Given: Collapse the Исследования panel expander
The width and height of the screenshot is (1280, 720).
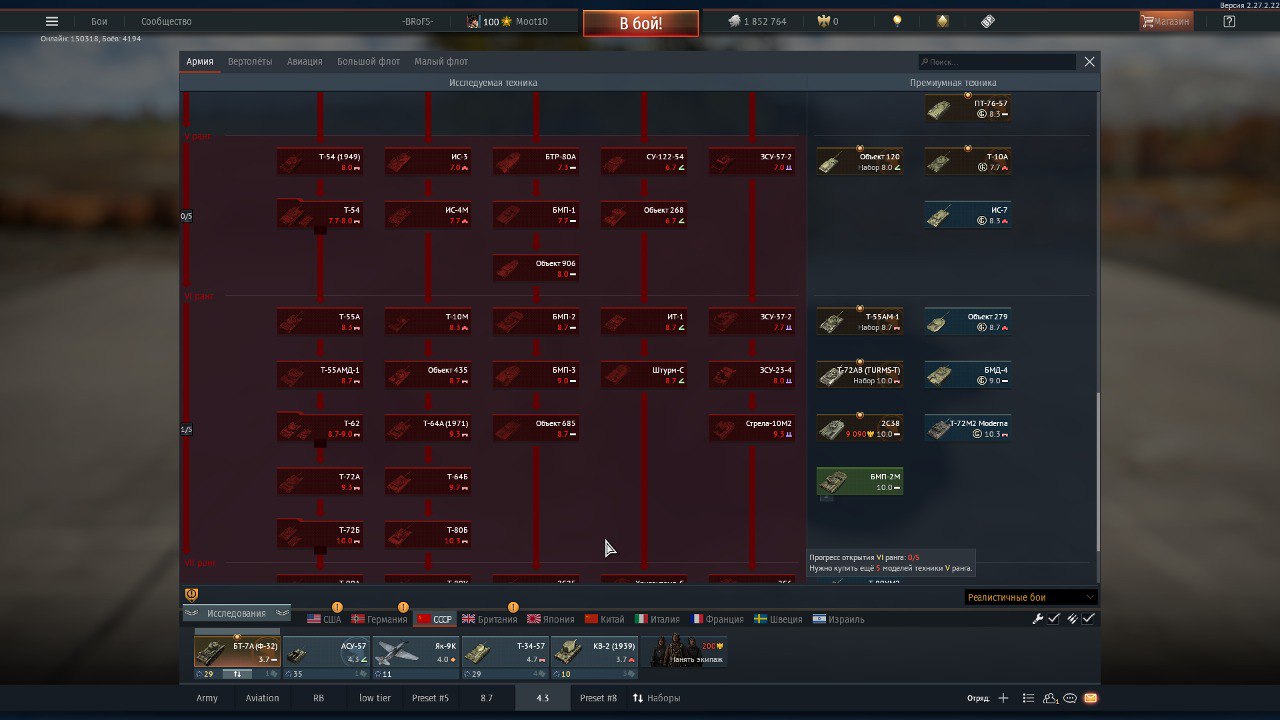Looking at the screenshot, I should click(x=237, y=613).
